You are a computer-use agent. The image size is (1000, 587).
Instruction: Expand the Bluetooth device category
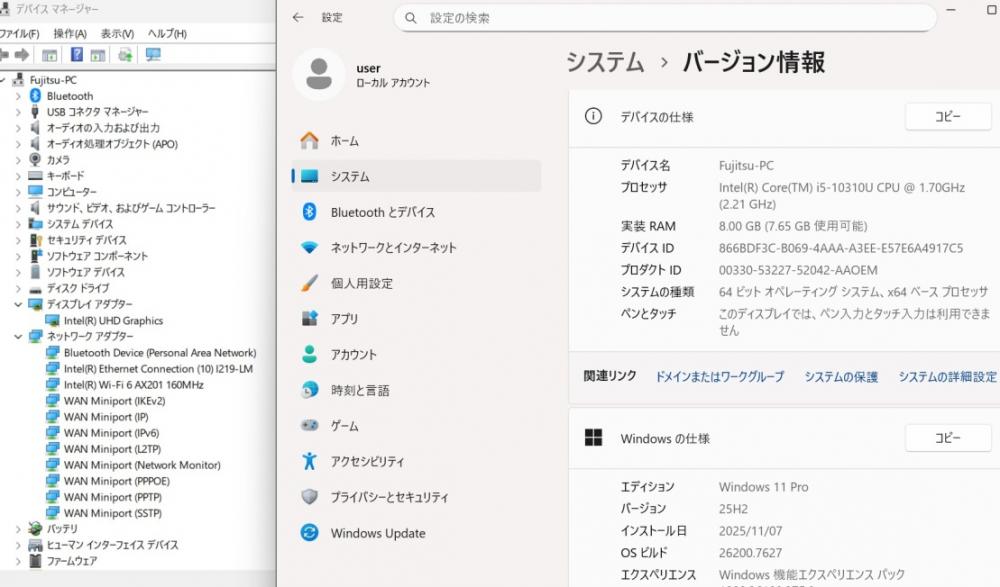(18, 96)
